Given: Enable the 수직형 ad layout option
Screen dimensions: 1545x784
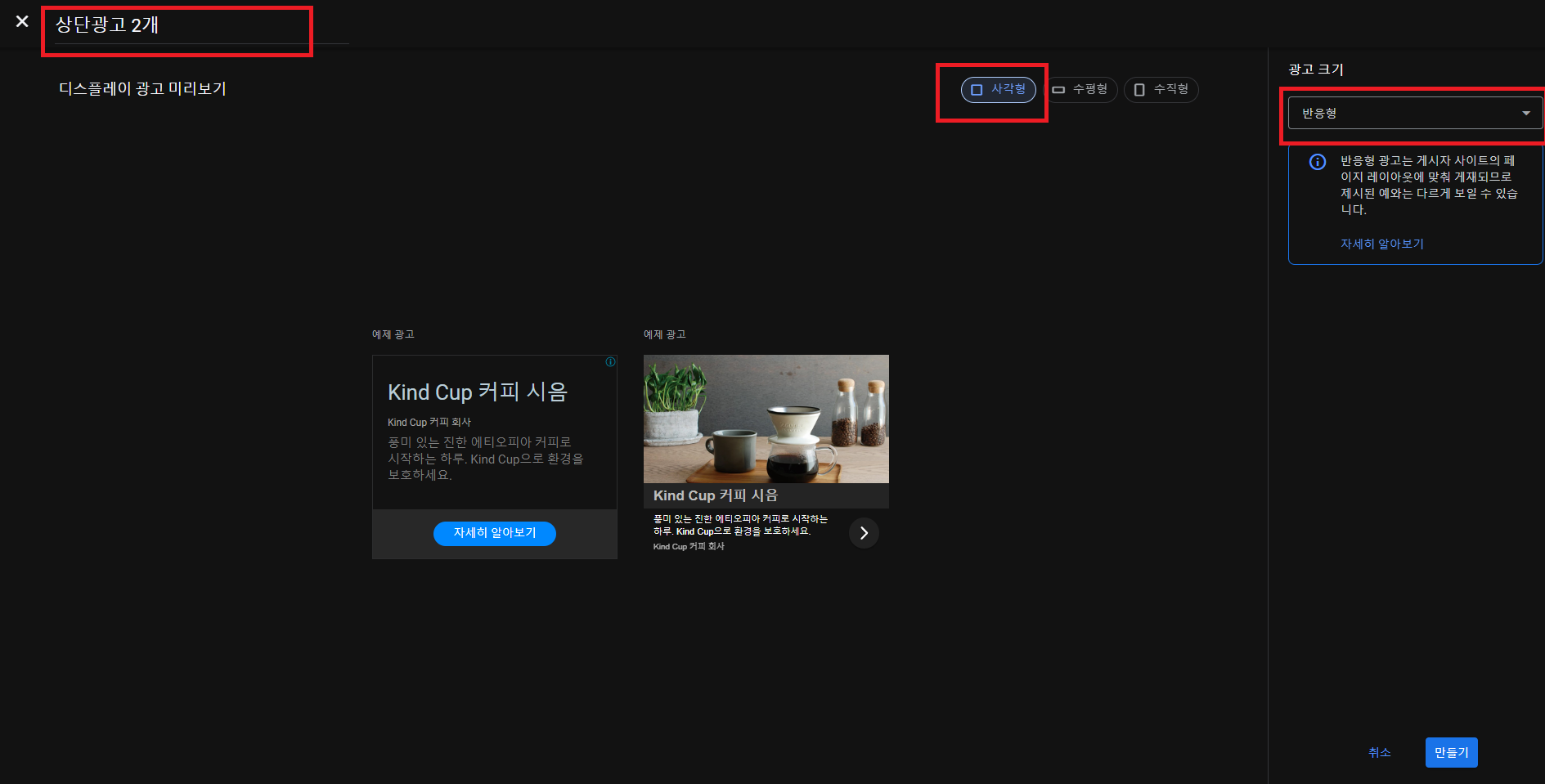Looking at the screenshot, I should 1161,90.
